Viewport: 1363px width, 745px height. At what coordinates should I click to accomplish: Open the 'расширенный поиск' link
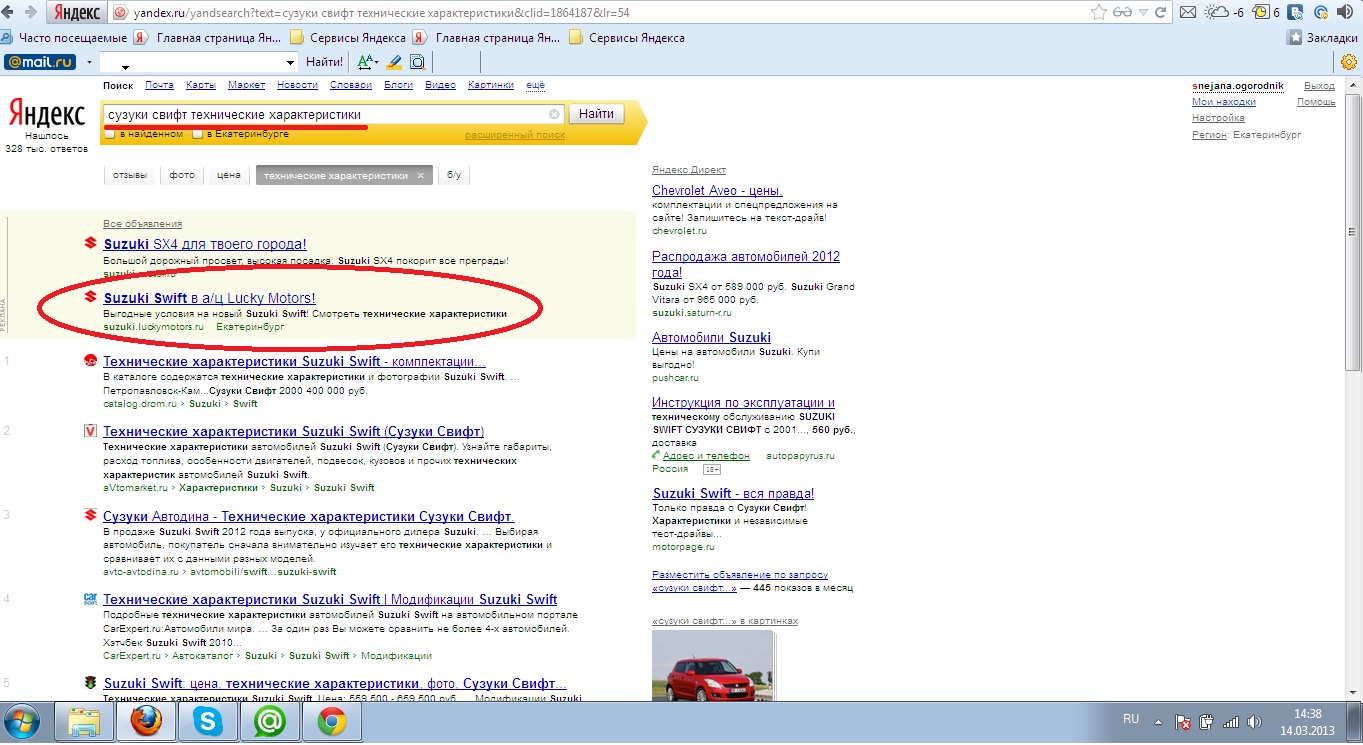point(515,135)
